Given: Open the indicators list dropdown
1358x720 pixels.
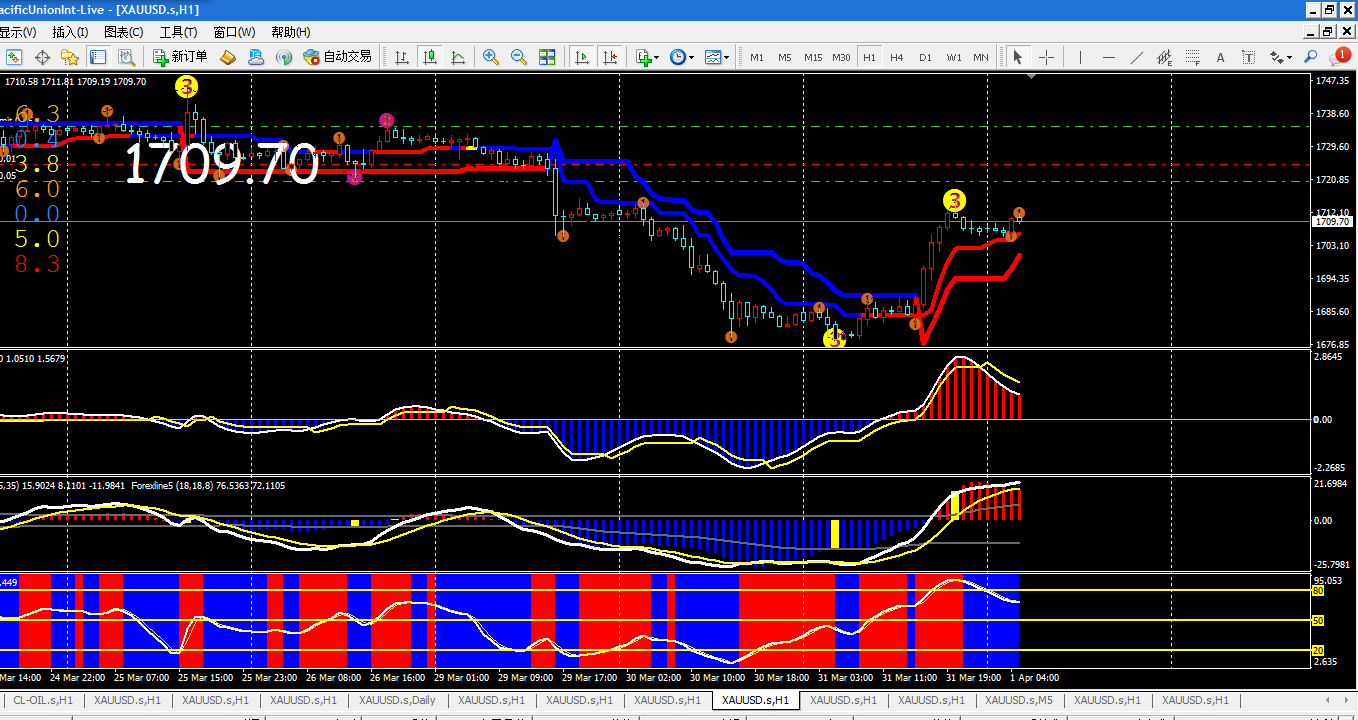Looking at the screenshot, I should 646,57.
